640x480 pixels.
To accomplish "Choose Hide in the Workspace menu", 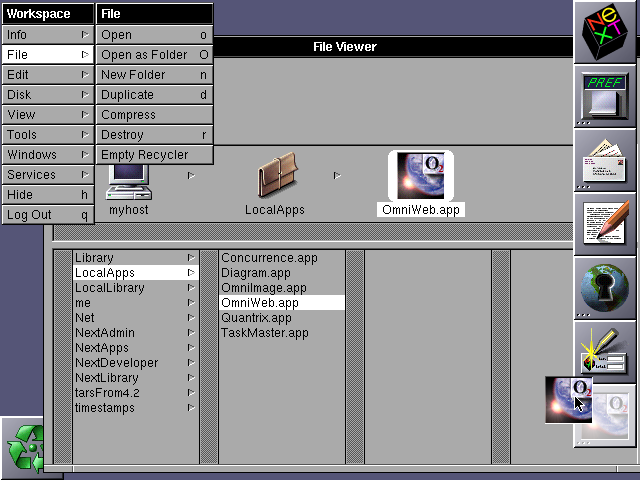I will (48, 195).
